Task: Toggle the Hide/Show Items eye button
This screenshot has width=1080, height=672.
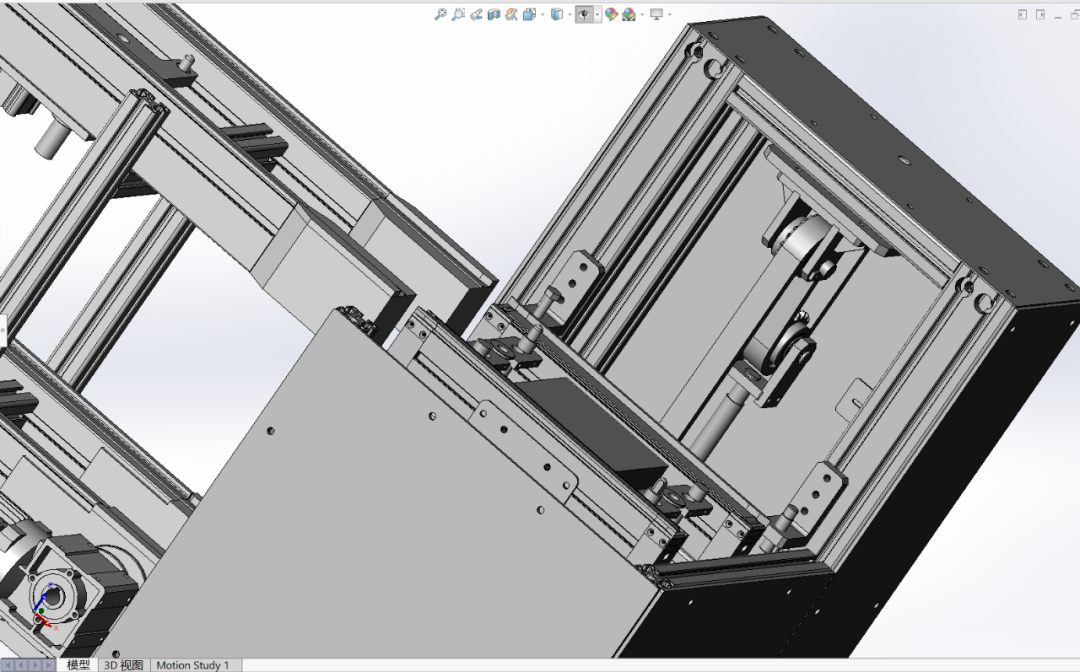Action: tap(584, 14)
